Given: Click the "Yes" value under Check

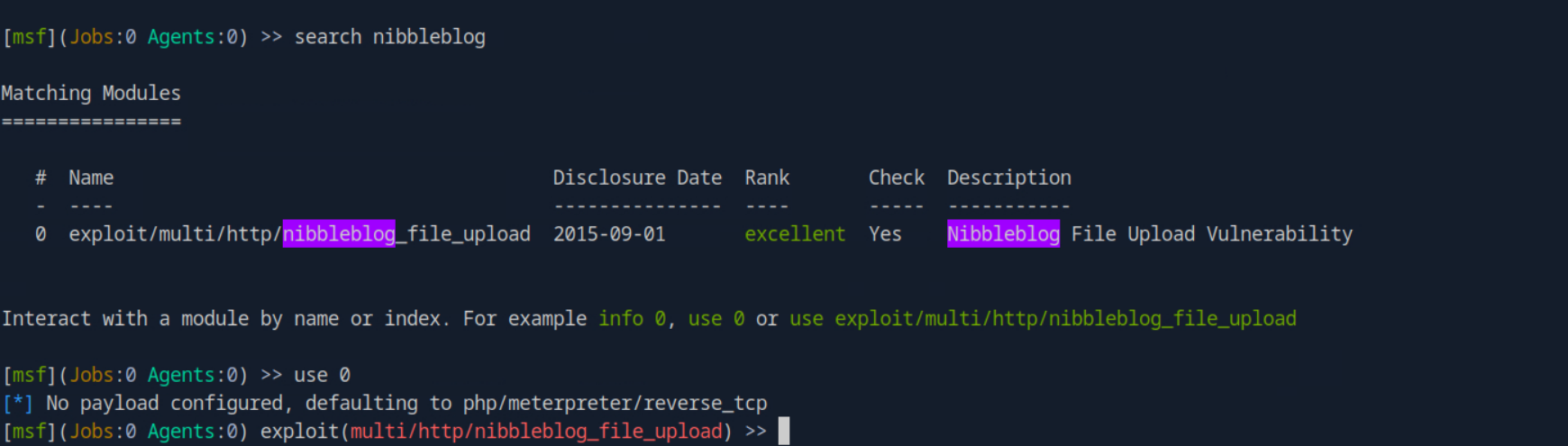Looking at the screenshot, I should pos(884,234).
